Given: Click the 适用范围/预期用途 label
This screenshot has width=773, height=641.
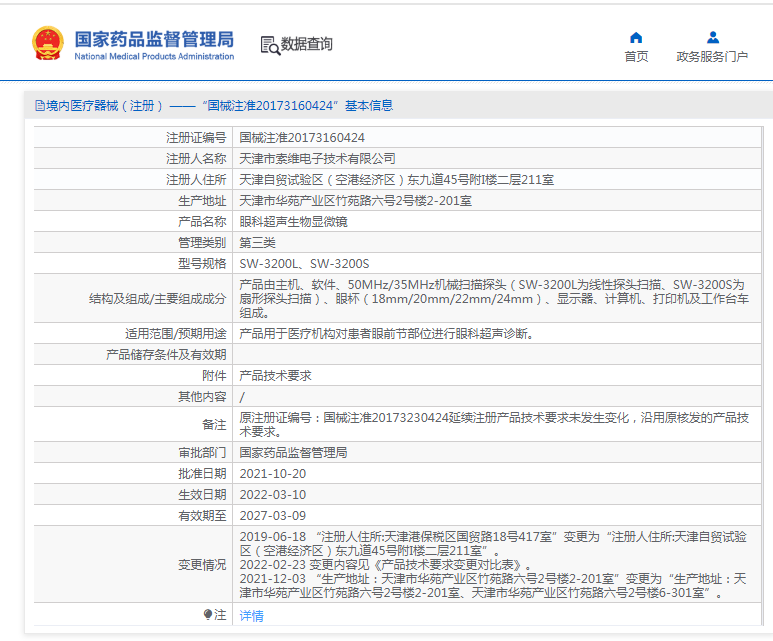Looking at the screenshot, I should click(x=176, y=333).
